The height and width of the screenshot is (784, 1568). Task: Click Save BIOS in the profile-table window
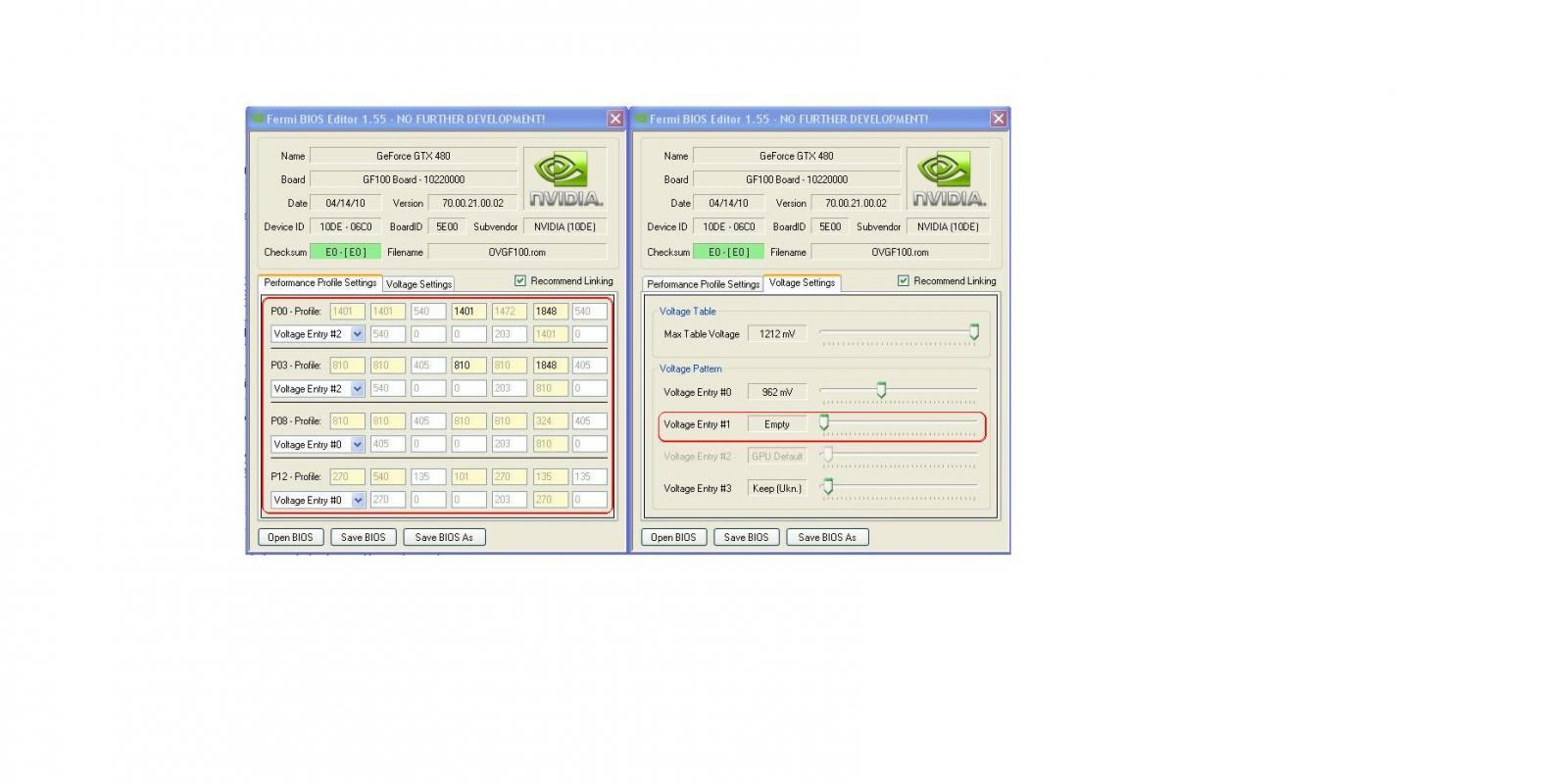pyautogui.click(x=363, y=537)
